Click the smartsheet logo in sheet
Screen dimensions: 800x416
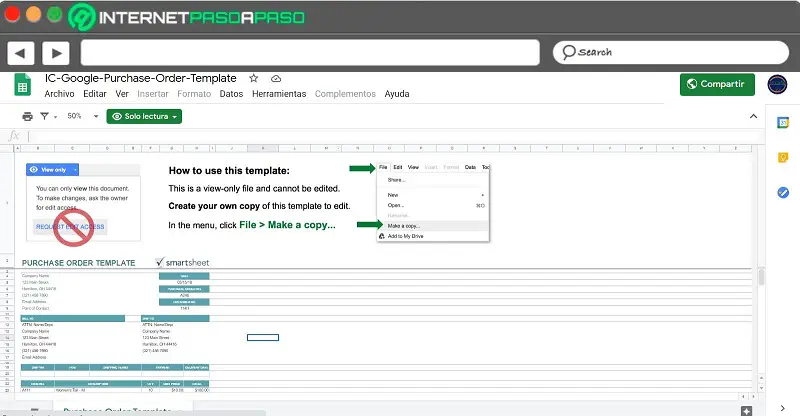tap(183, 262)
